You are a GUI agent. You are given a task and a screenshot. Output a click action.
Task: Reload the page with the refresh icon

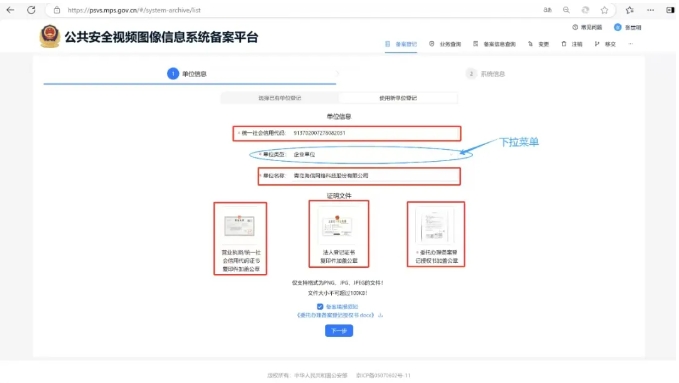(x=31, y=10)
